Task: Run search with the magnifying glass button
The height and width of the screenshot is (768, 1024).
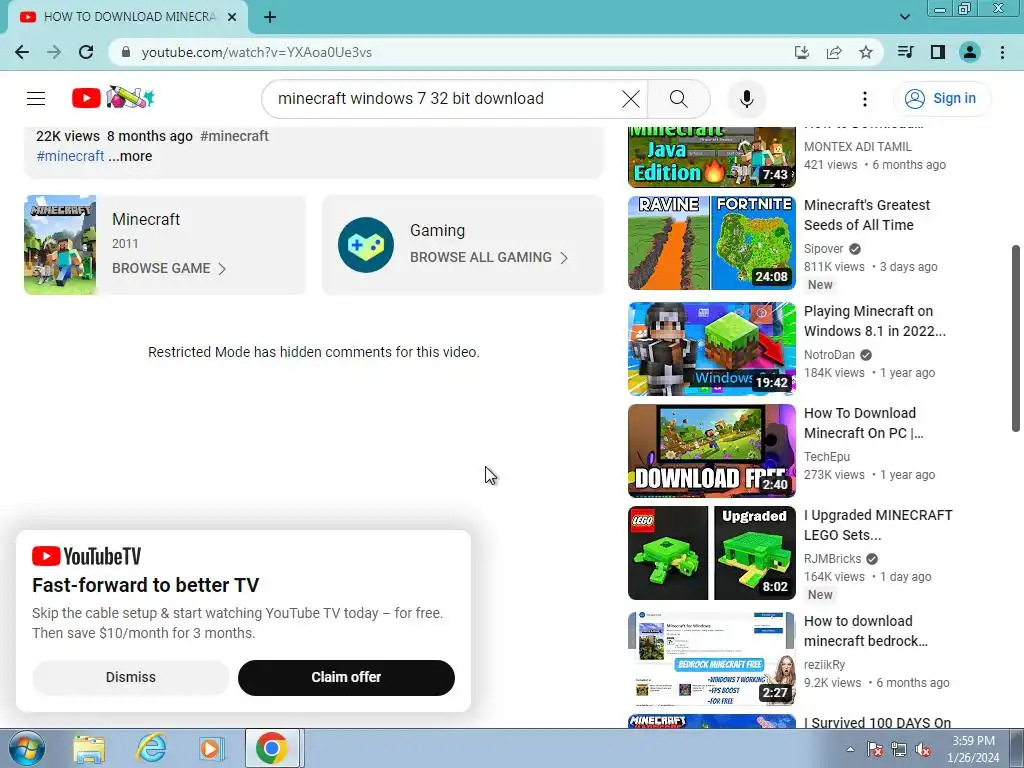Action: (x=679, y=99)
